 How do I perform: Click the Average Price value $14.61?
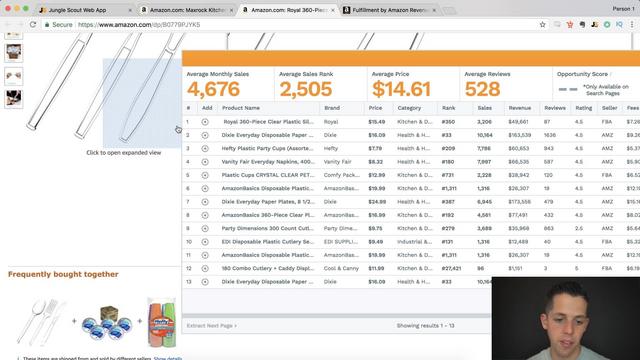tap(401, 89)
